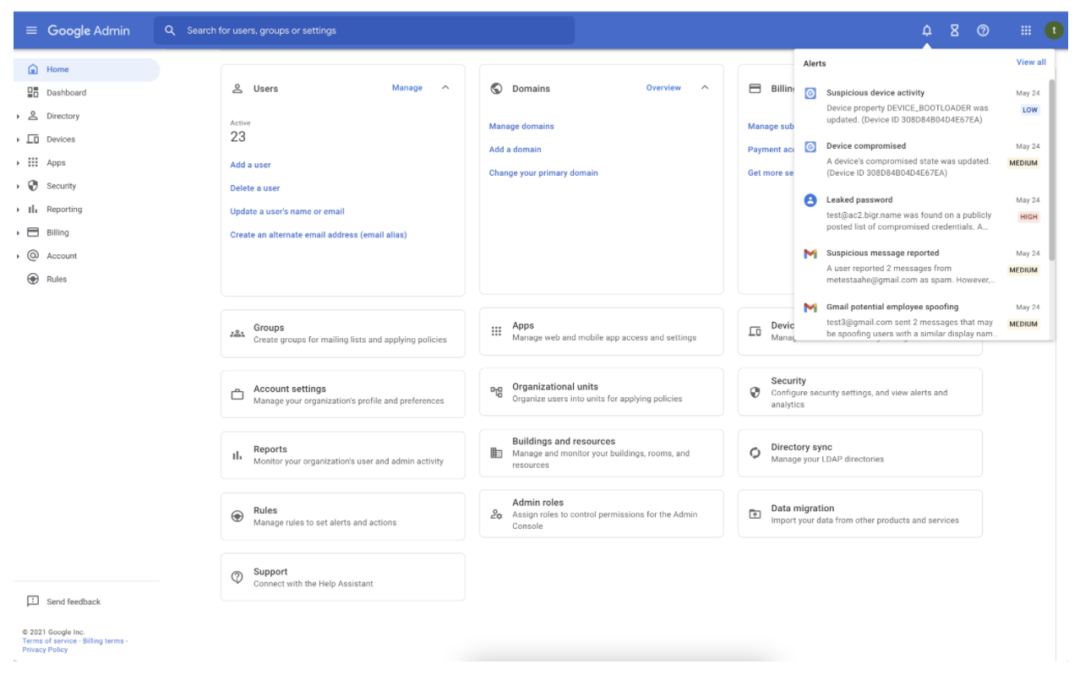The image size is (1080, 675).
Task: Click the Directory person icon in sidebar
Action: pyautogui.click(x=32, y=116)
